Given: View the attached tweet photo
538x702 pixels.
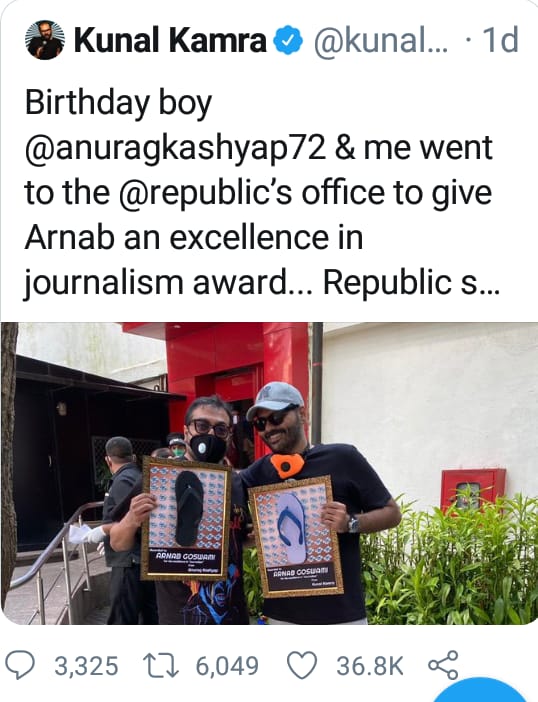Looking at the screenshot, I should point(269,473).
